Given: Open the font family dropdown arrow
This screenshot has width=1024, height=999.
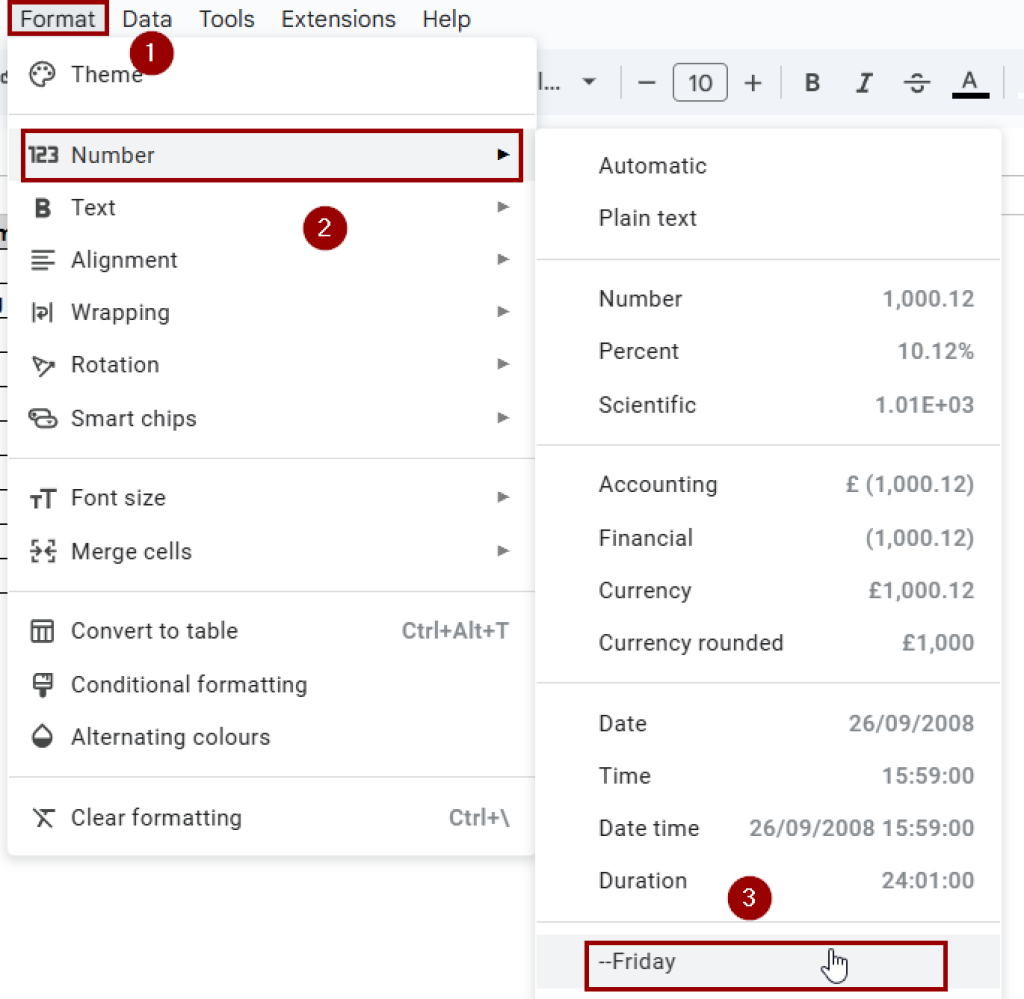Looking at the screenshot, I should click(x=589, y=82).
